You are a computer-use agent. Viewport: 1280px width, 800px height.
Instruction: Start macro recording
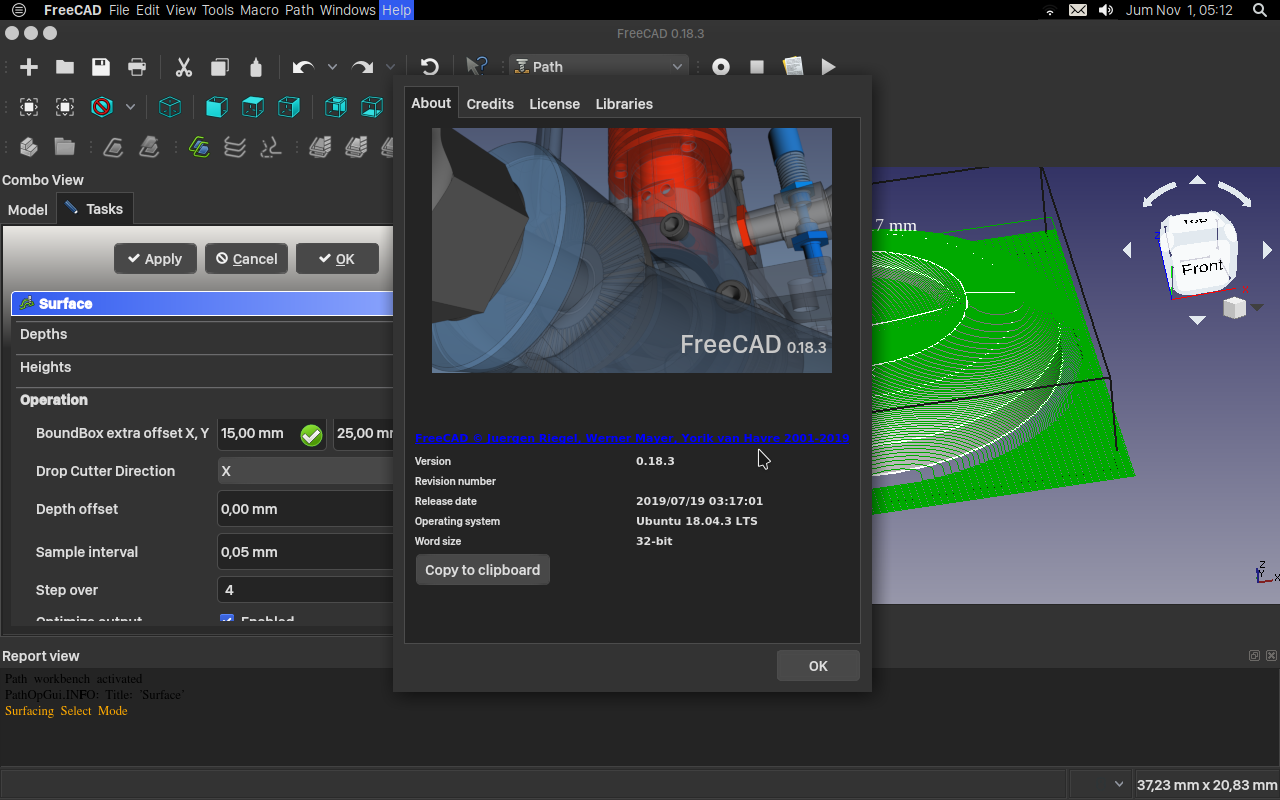(721, 67)
